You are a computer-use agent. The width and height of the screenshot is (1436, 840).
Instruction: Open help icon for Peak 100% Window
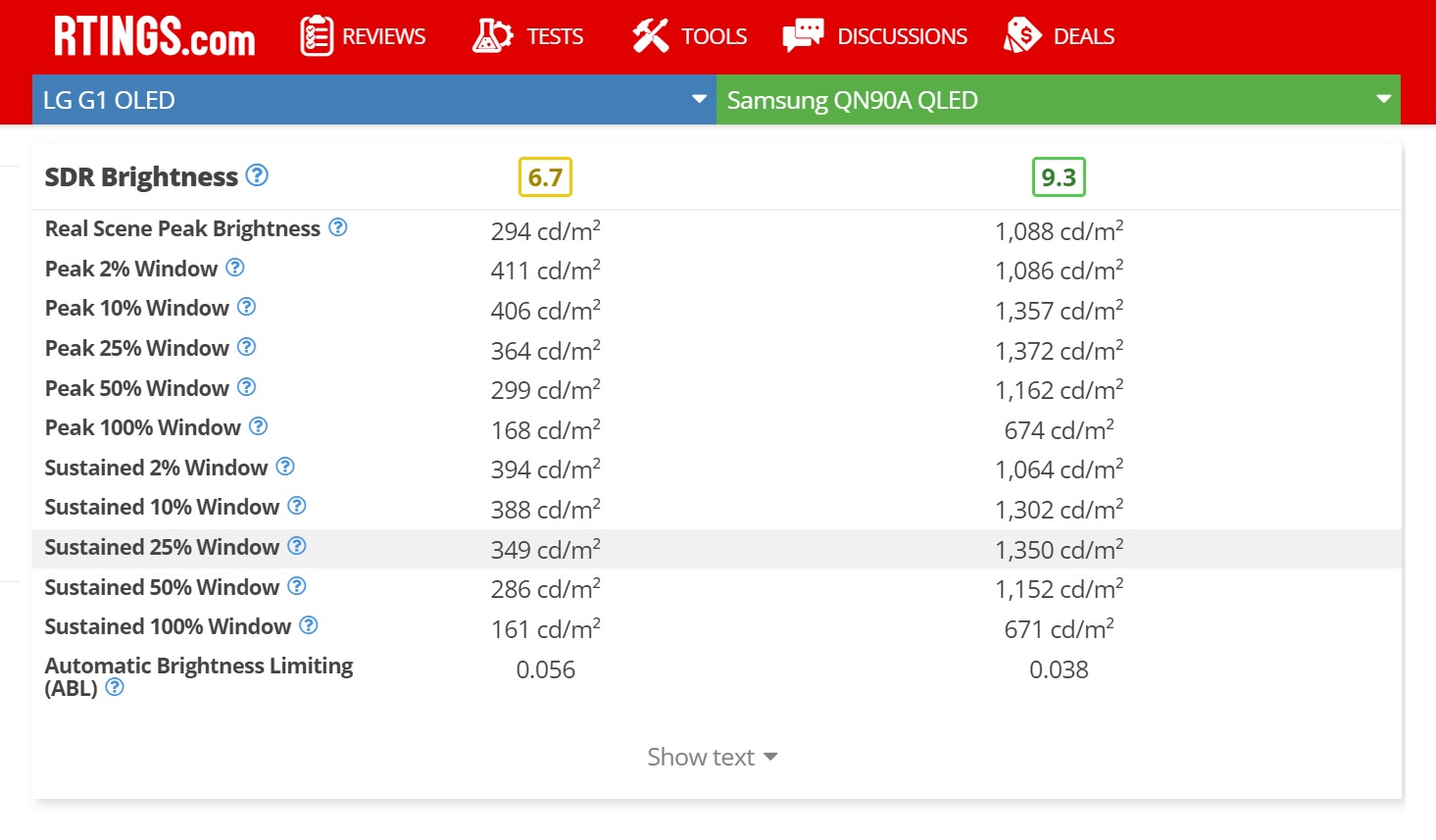(258, 426)
